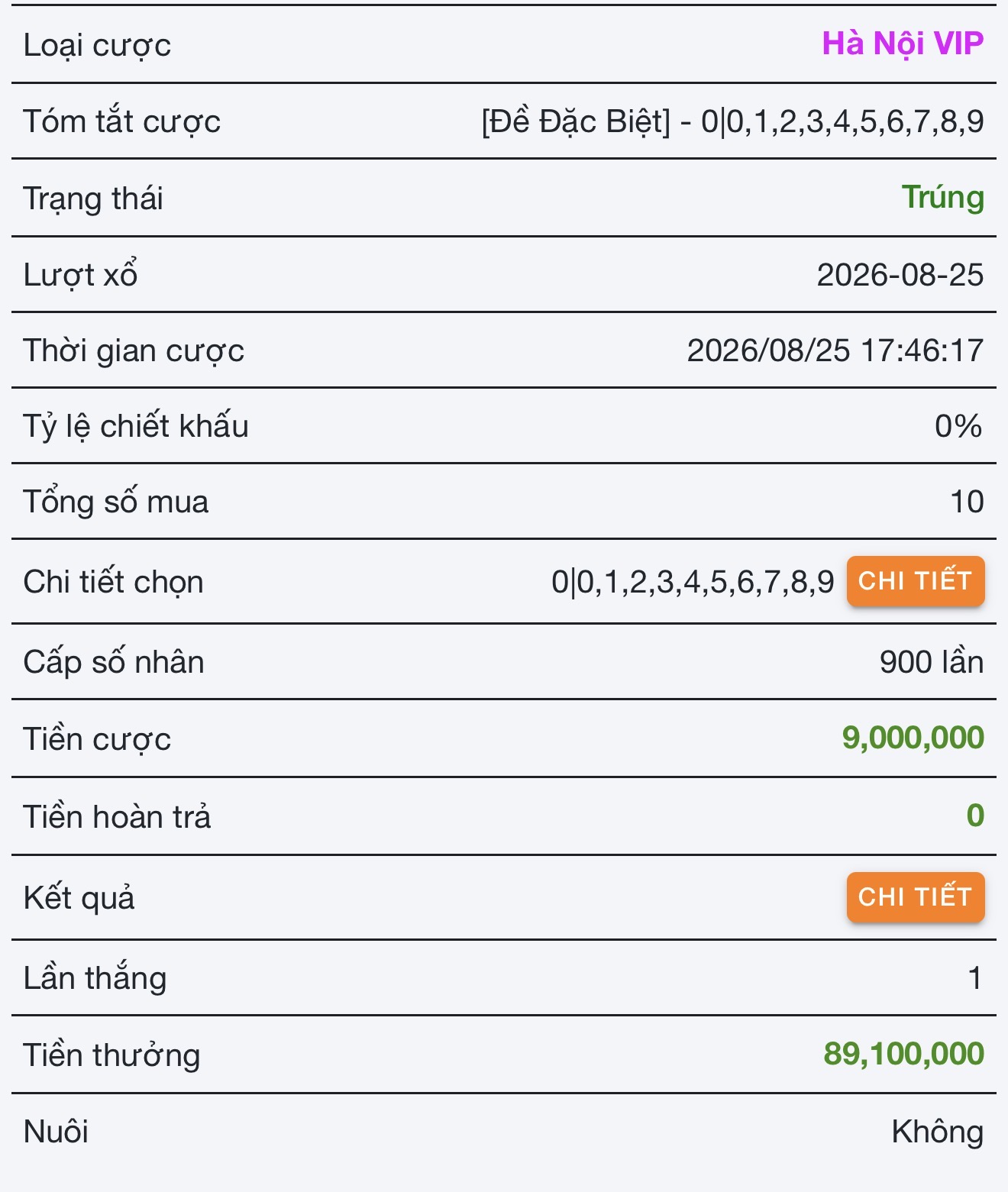The image size is (1008, 1192).
Task: Click the Lượt xổ date 2026-08-25
Action: (900, 275)
